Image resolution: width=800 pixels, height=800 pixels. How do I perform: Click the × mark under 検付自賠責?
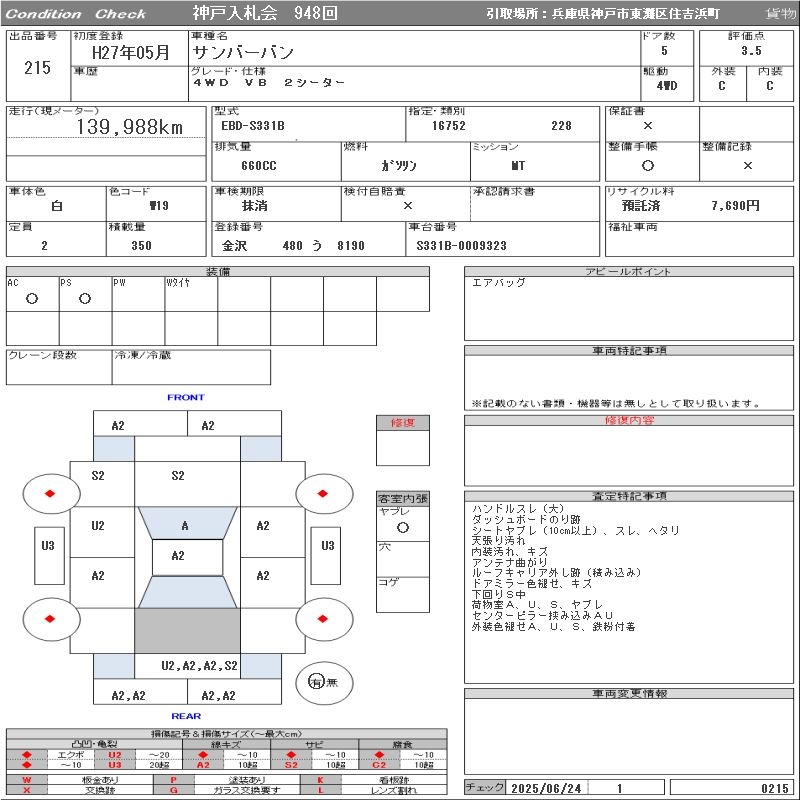coord(407,206)
